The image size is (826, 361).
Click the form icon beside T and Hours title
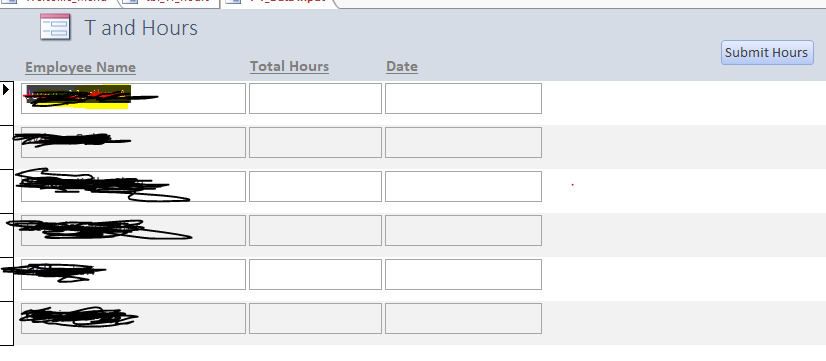click(x=55, y=27)
